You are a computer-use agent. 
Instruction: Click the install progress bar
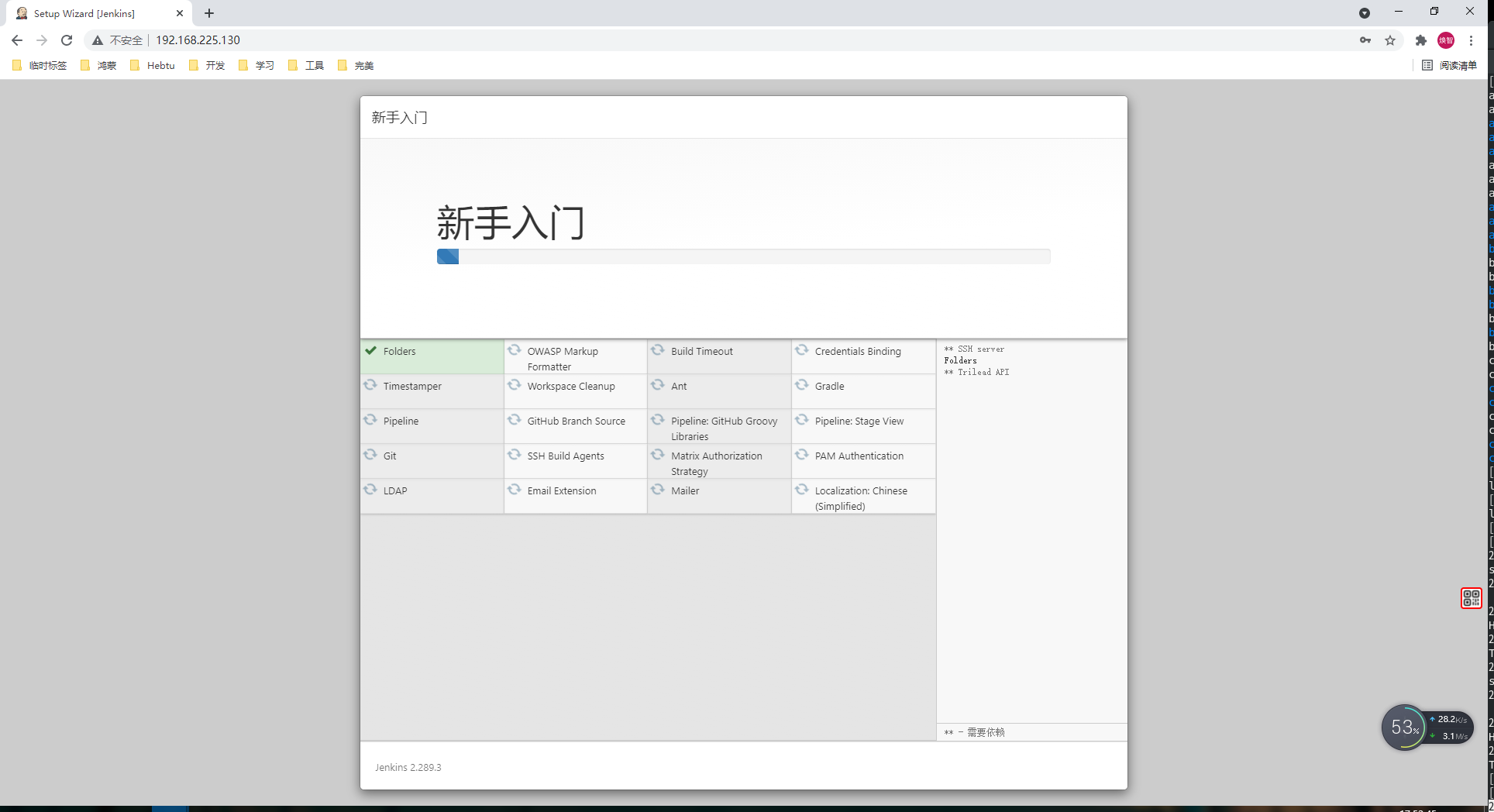743,256
